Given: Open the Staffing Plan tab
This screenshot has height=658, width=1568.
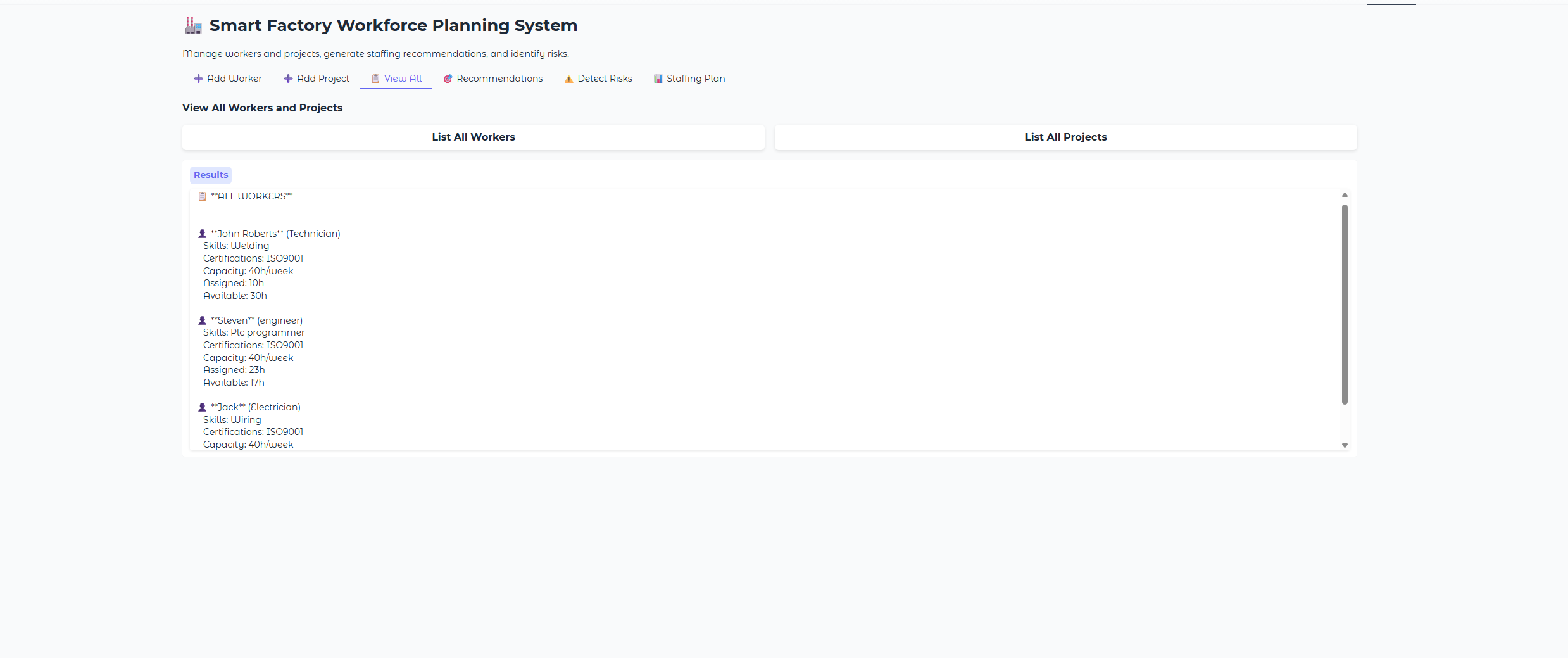Looking at the screenshot, I should (x=689, y=79).
